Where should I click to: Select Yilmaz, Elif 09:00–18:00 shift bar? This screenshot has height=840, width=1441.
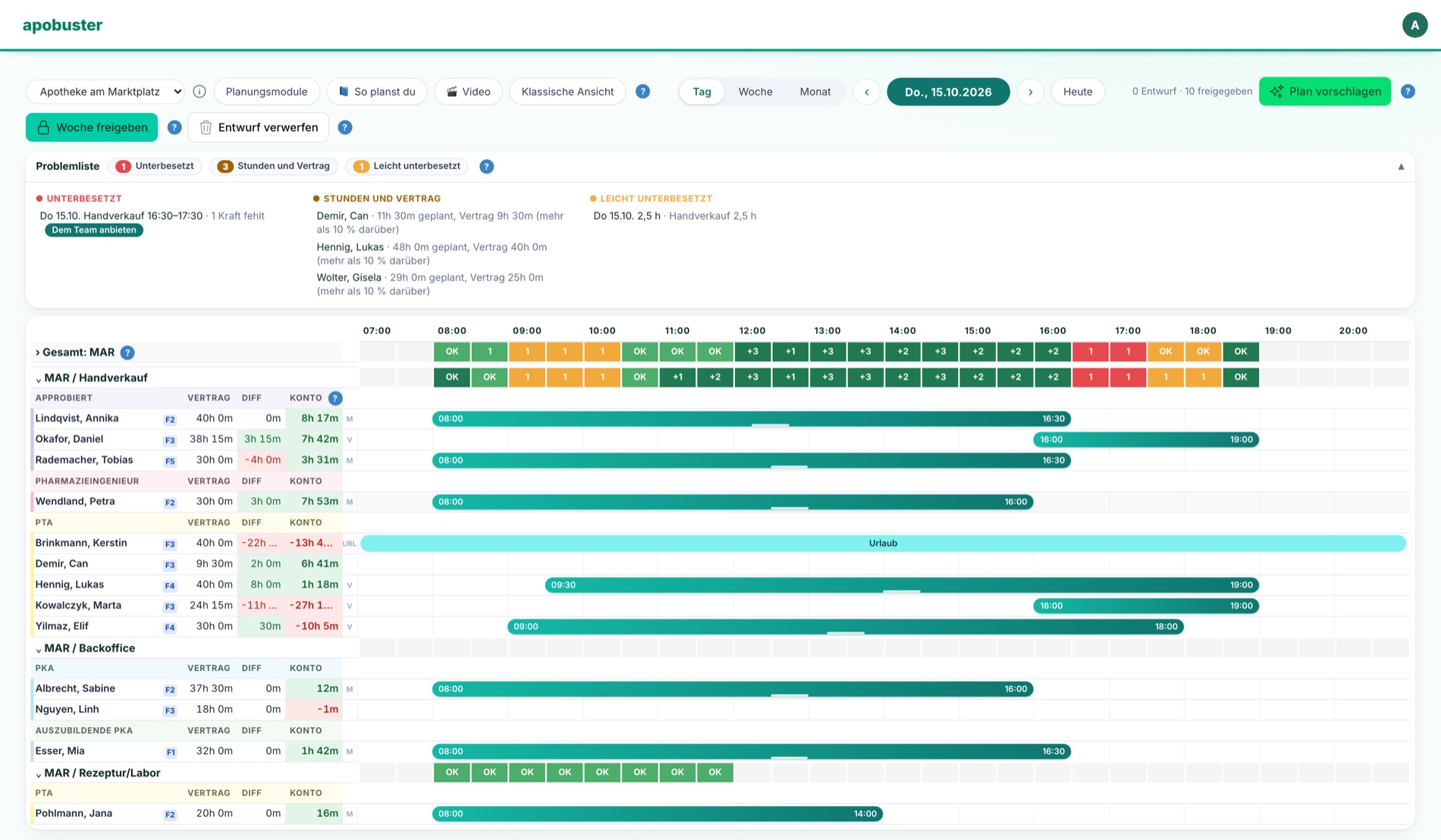tap(846, 627)
